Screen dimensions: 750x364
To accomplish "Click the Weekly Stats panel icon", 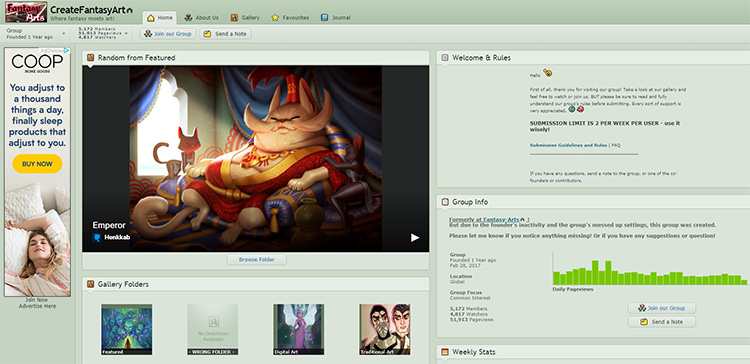I will (x=445, y=352).
